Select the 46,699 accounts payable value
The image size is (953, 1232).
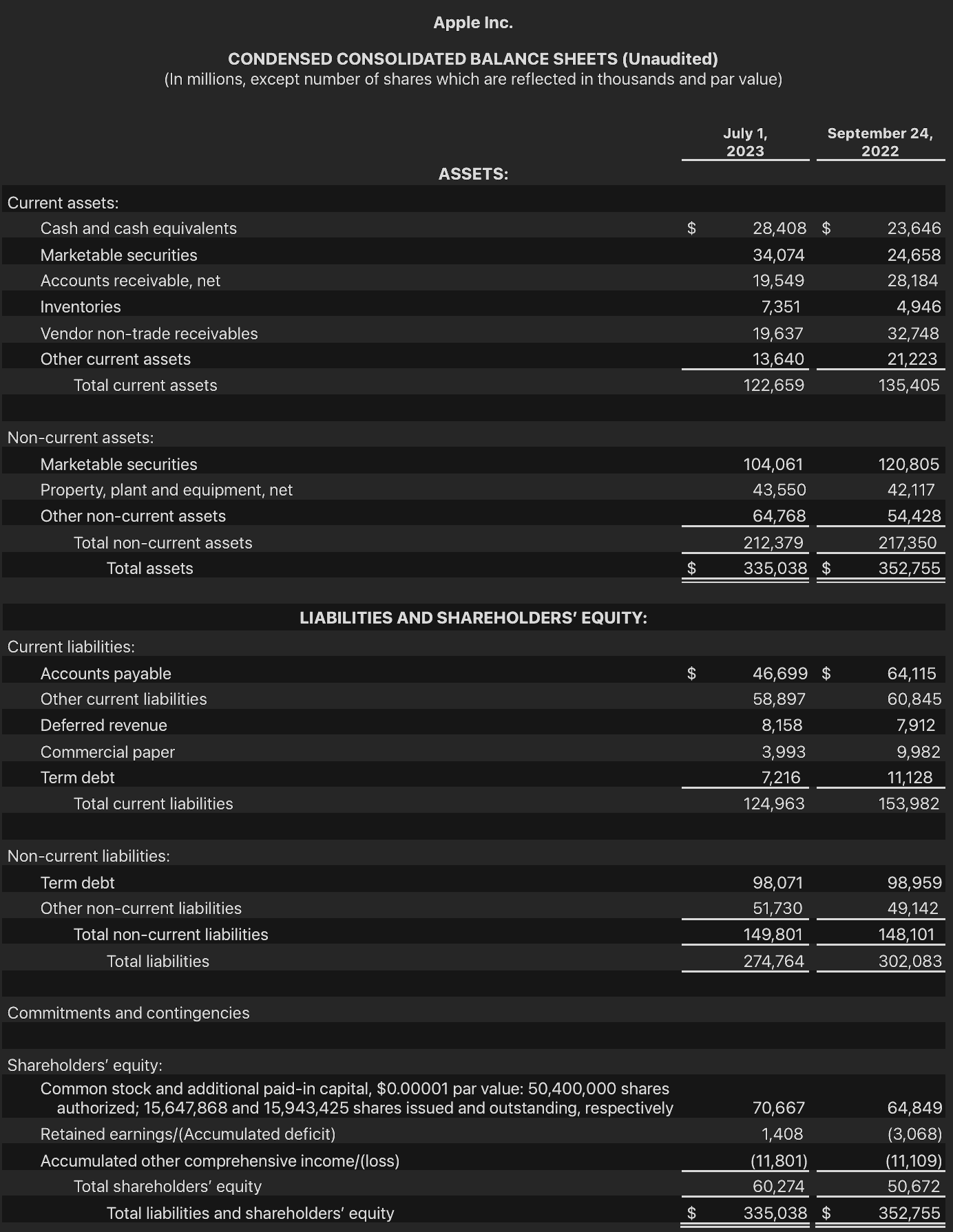click(780, 674)
